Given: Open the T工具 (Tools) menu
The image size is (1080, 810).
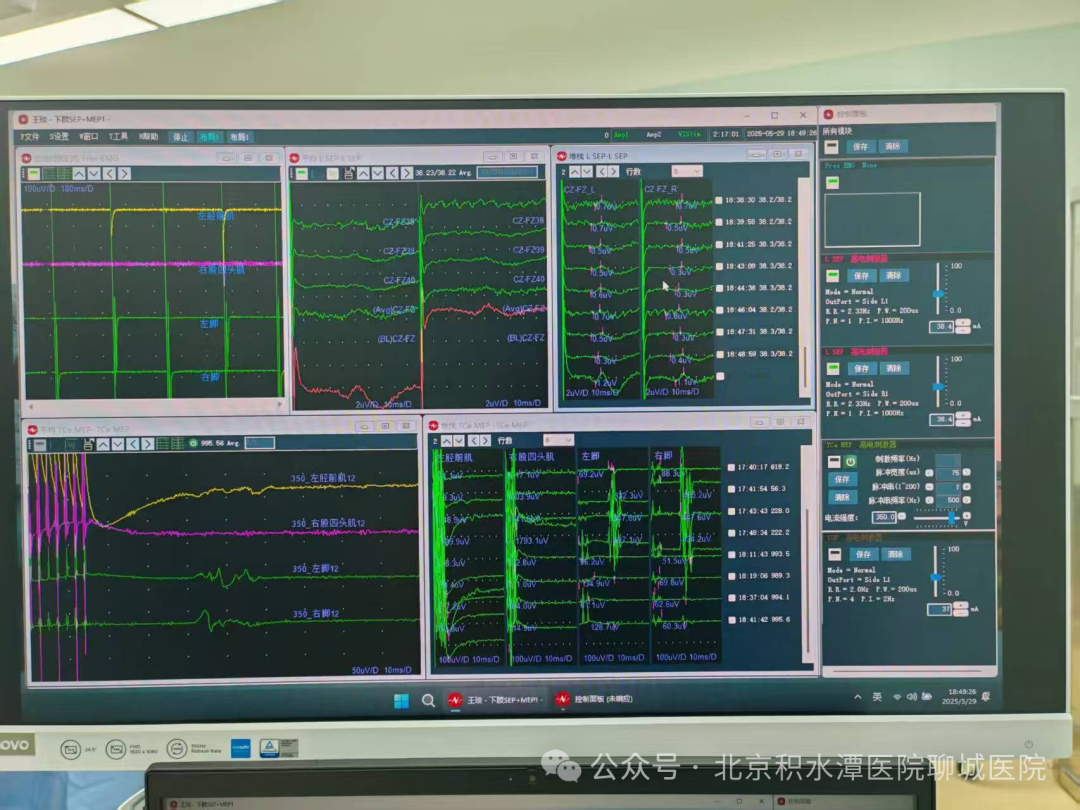Looking at the screenshot, I should 118,136.
